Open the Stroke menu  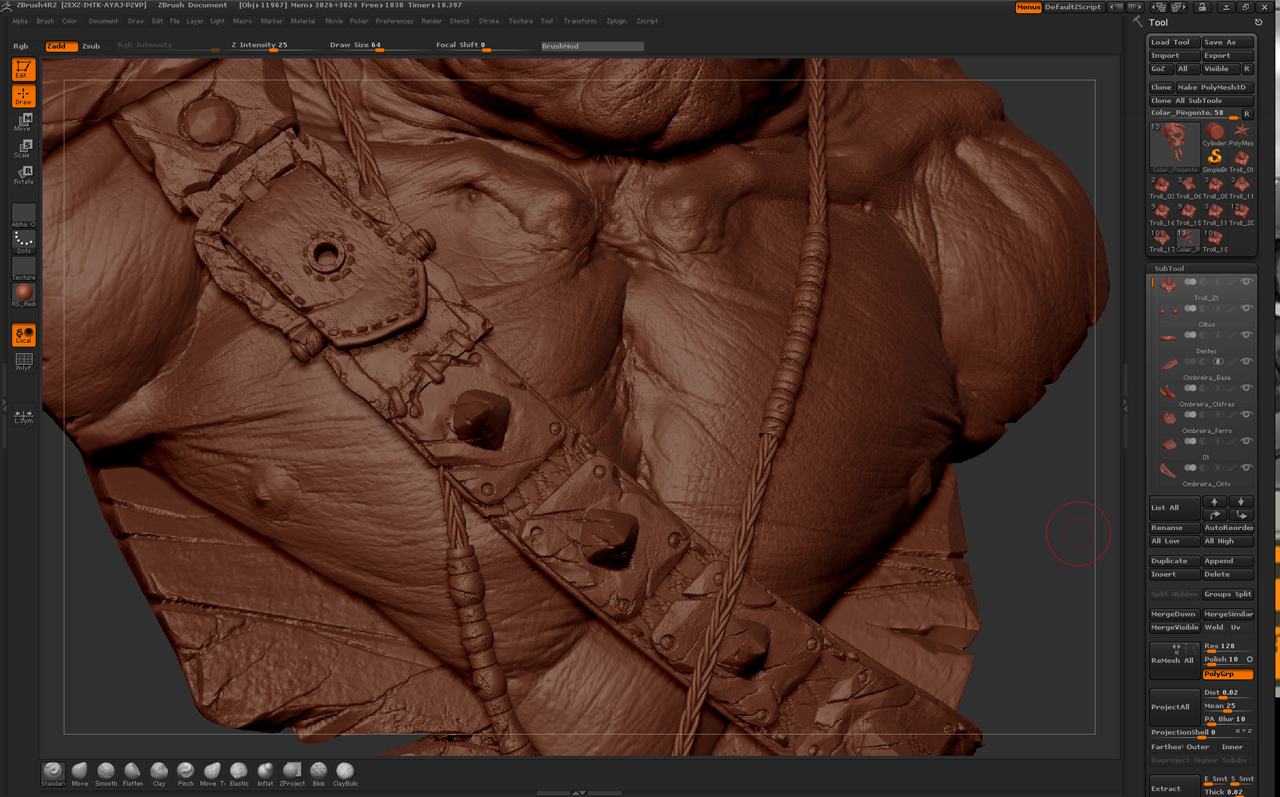[x=489, y=21]
